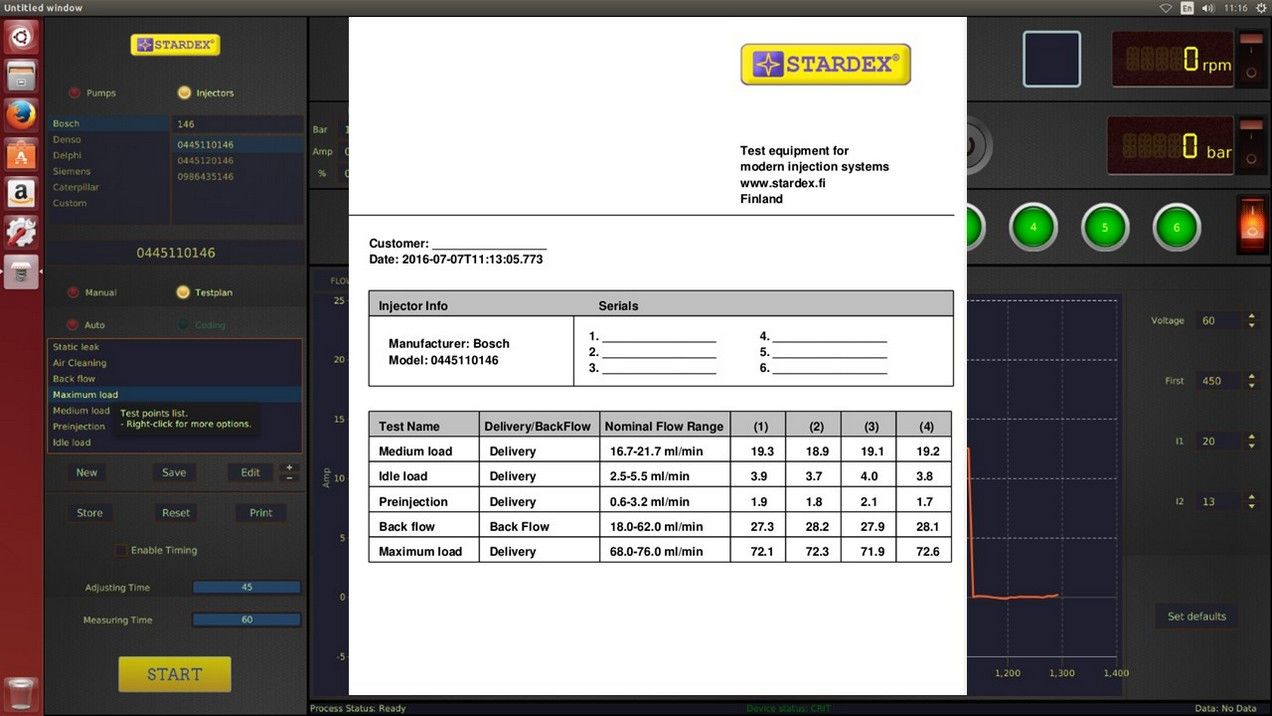
Task: Click the Store button
Action: 90,513
